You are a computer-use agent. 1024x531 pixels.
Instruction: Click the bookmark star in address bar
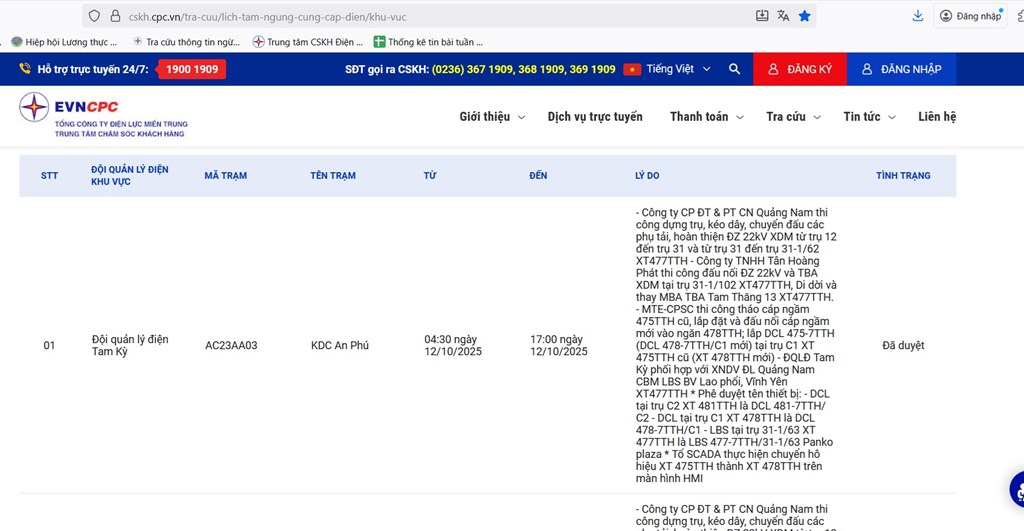click(805, 16)
